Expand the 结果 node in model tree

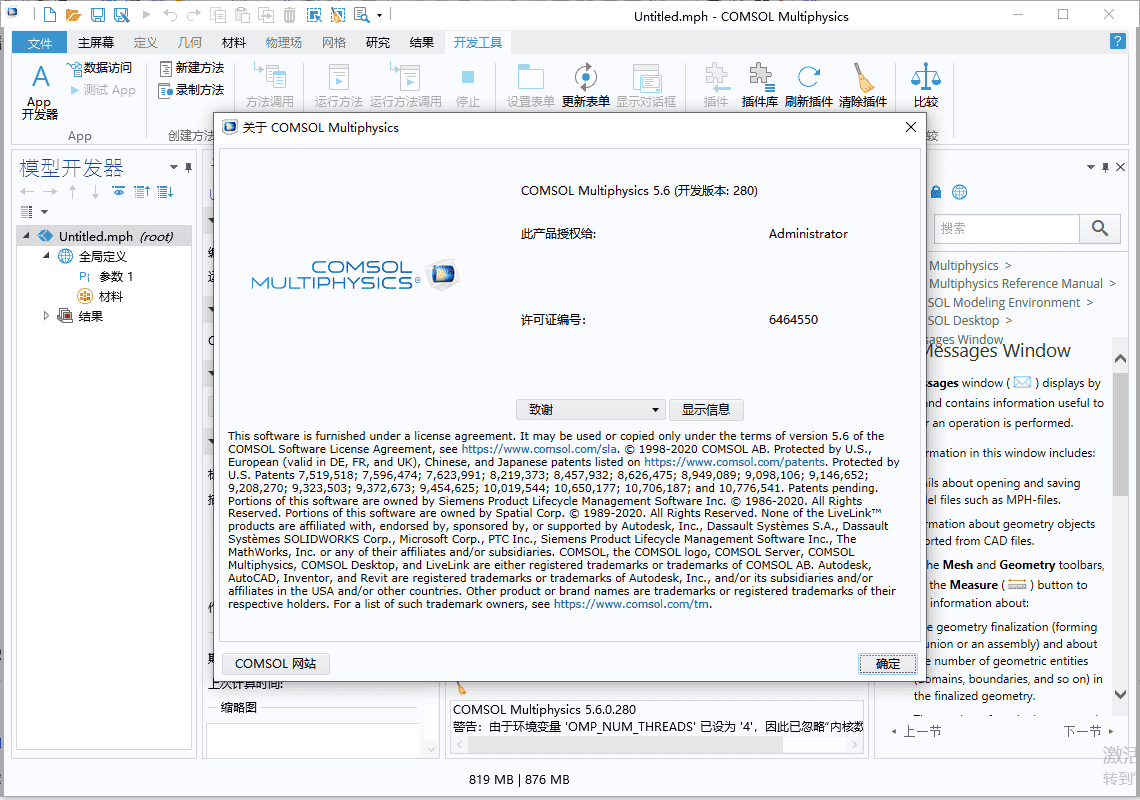[x=46, y=316]
